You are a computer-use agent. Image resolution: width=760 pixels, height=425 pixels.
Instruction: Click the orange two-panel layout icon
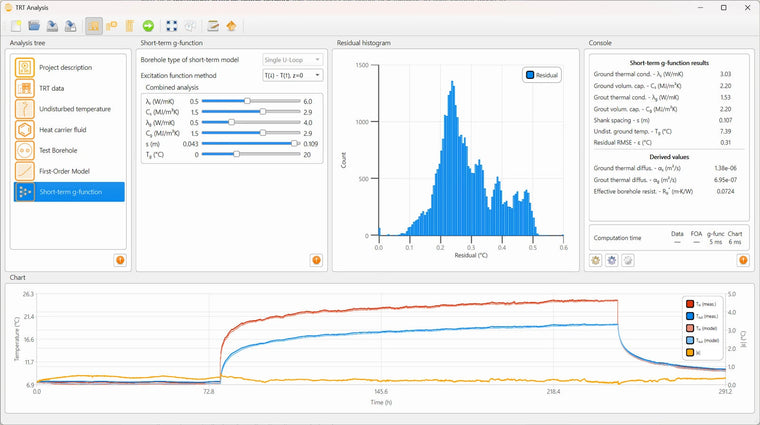point(112,26)
